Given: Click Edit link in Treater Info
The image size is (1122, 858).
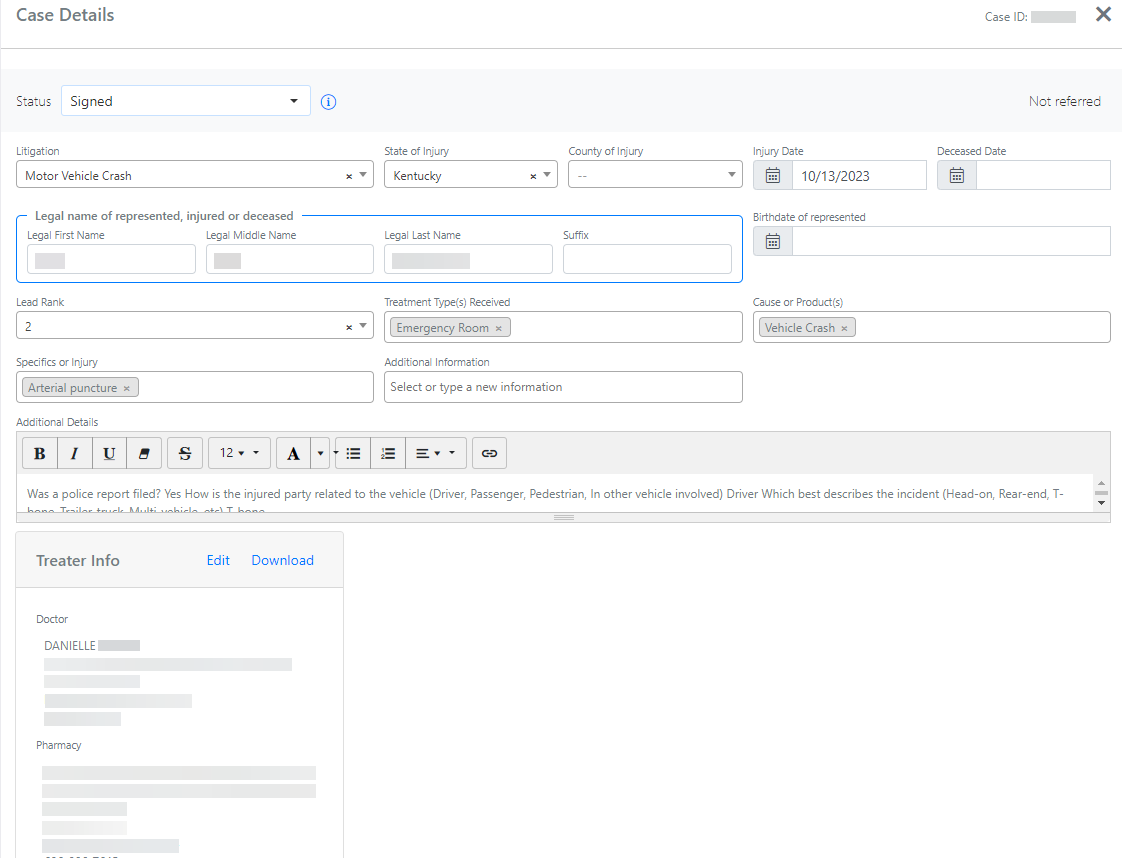Looking at the screenshot, I should (218, 560).
